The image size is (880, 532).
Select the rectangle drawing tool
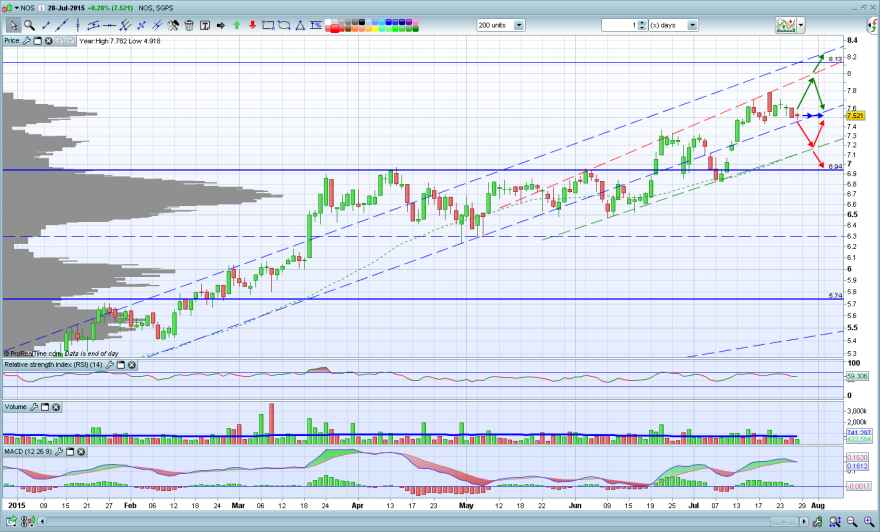pyautogui.click(x=268, y=25)
